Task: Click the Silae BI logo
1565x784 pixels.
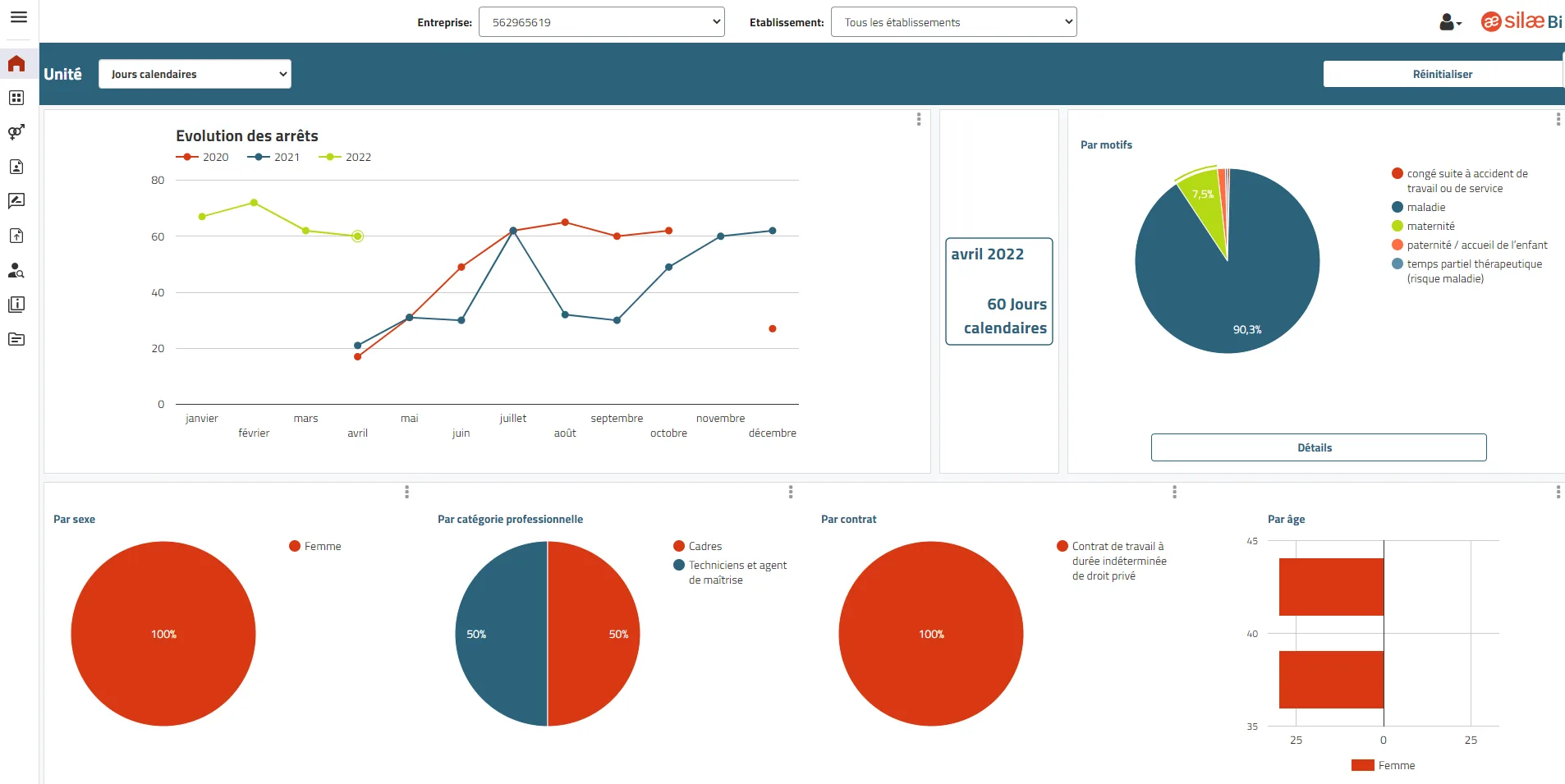Action: (1521, 21)
